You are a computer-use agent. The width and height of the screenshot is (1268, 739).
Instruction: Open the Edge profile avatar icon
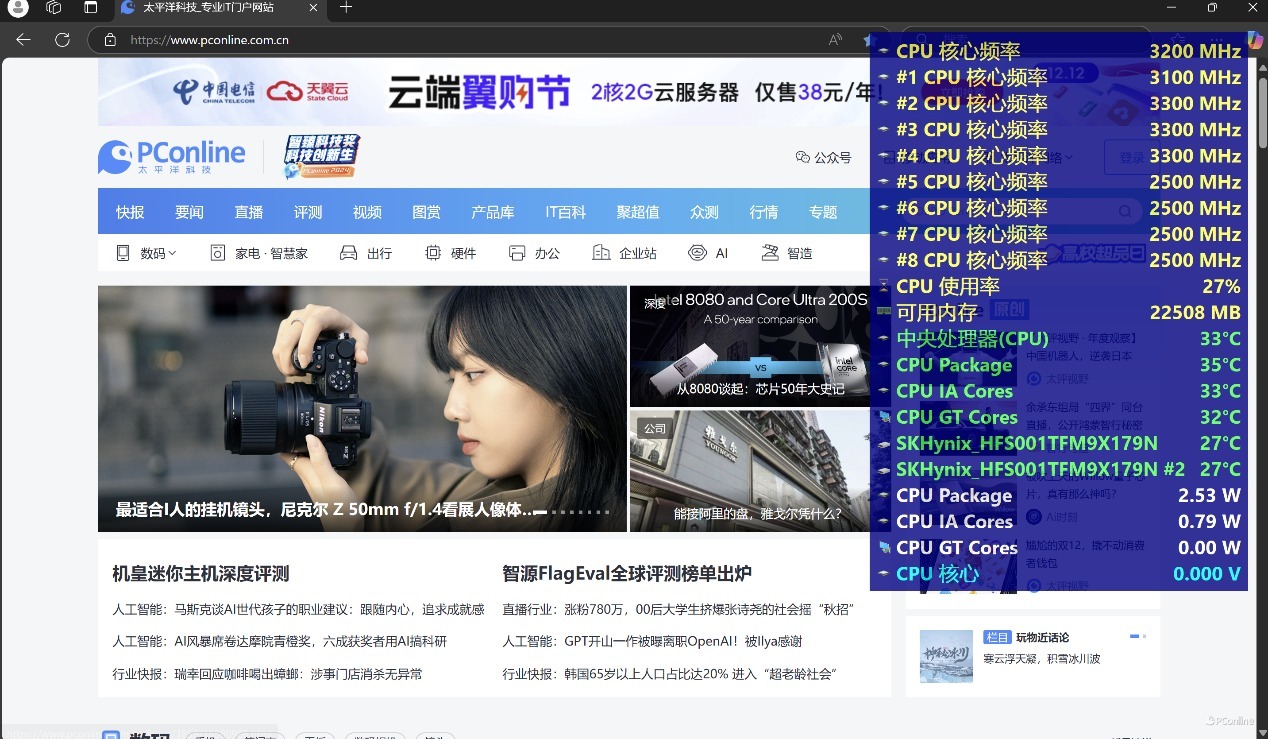pos(18,8)
